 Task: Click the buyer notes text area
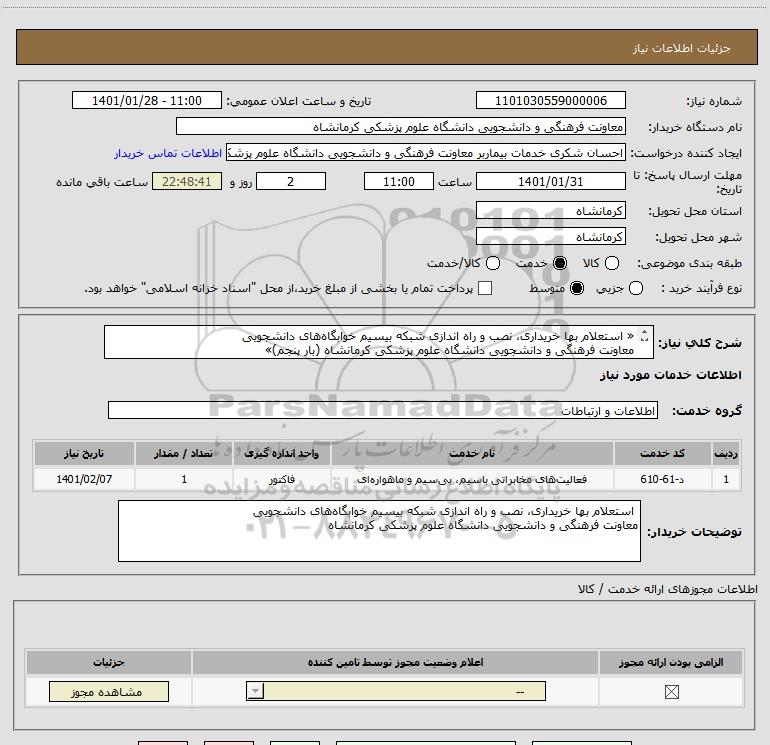[379, 531]
